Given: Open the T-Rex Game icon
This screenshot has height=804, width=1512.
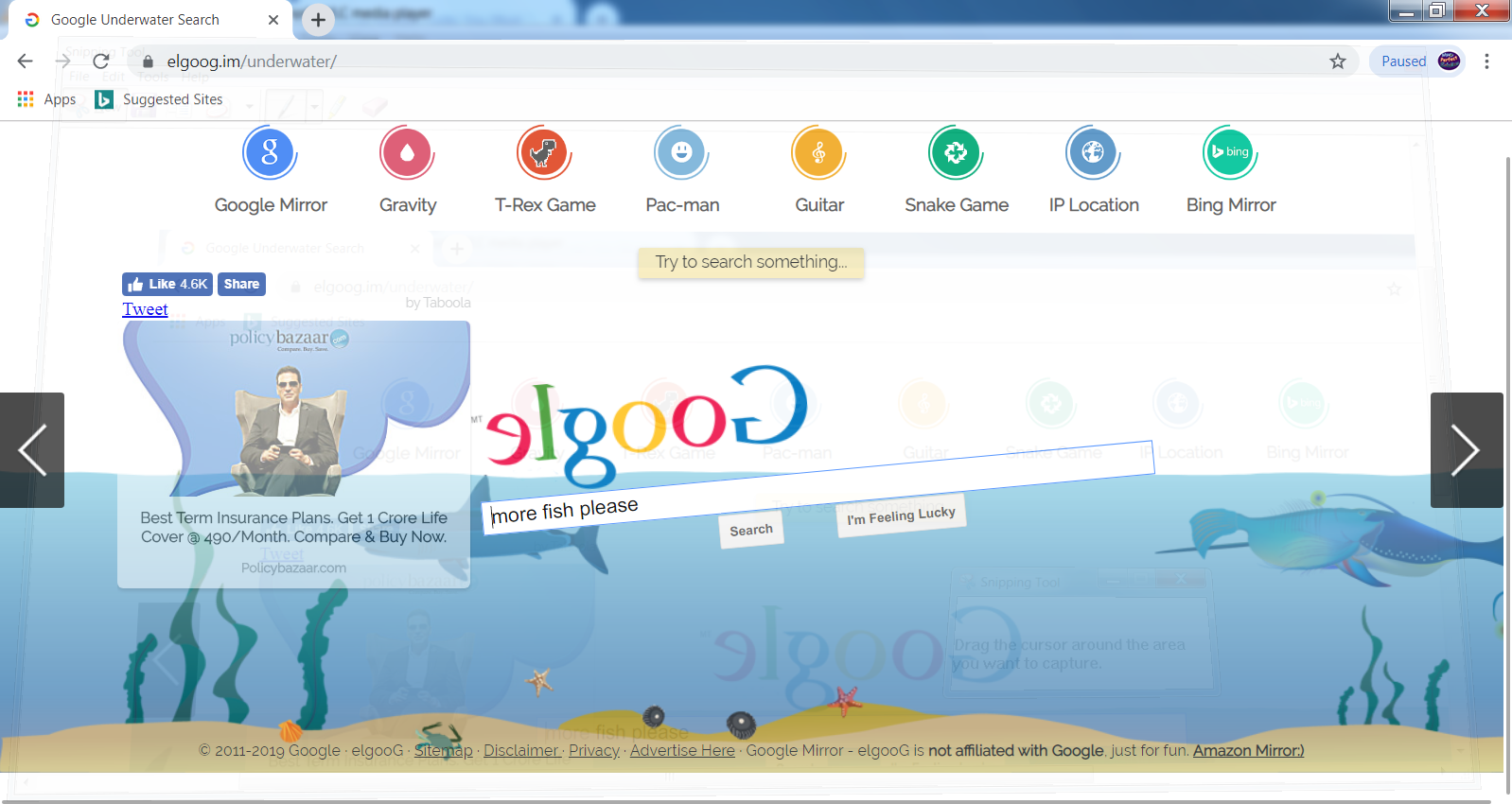Looking at the screenshot, I should [x=544, y=152].
